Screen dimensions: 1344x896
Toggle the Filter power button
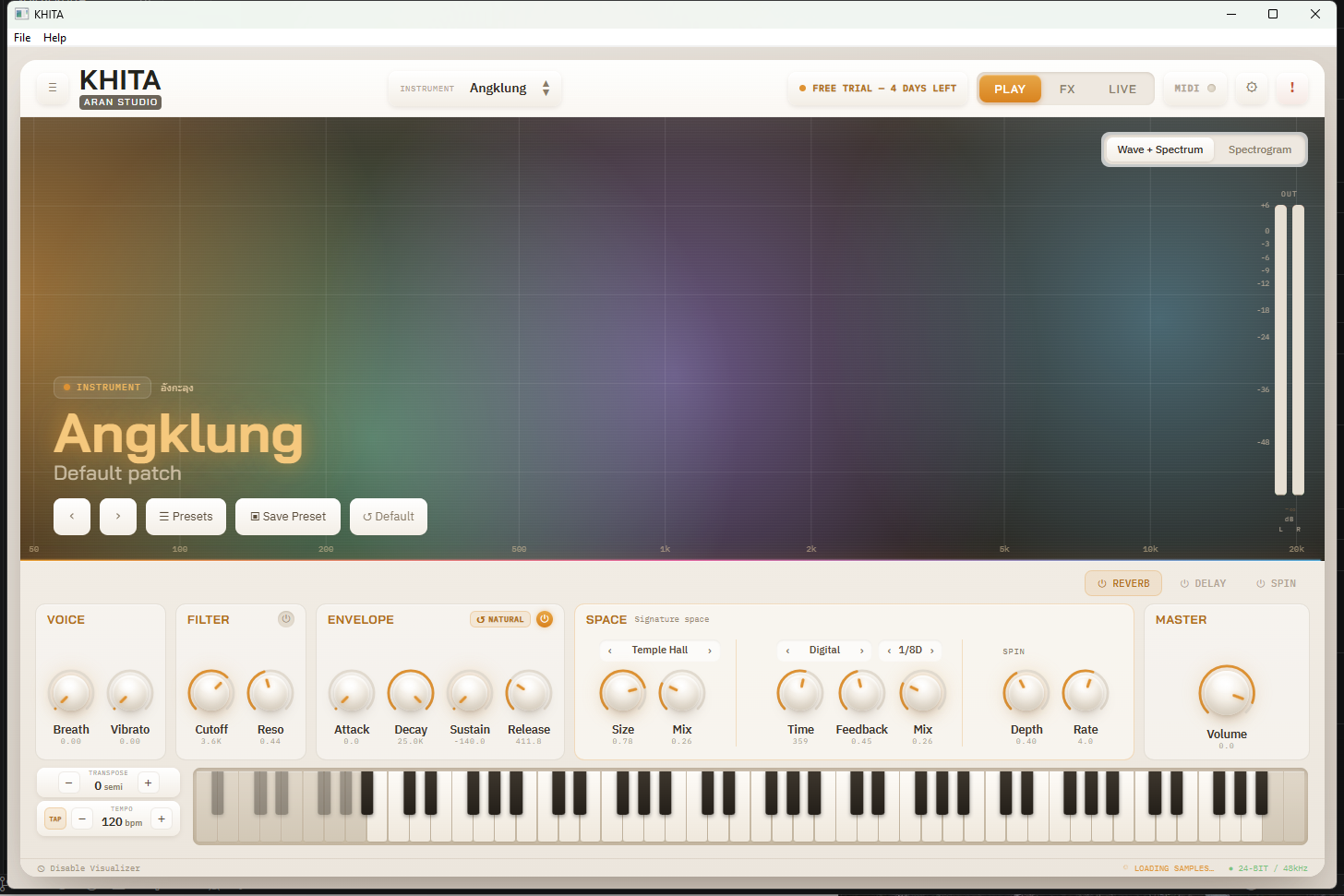(286, 619)
